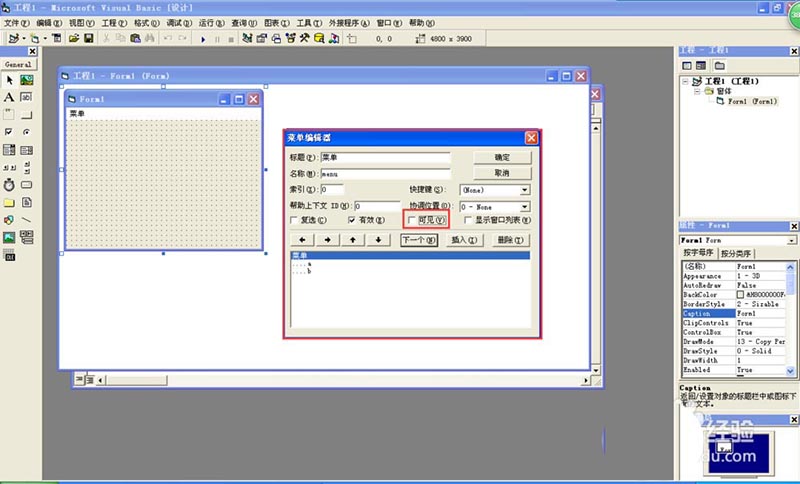The width and height of the screenshot is (800, 484).
Task: Open the 编辑(E) menu
Action: [49, 23]
